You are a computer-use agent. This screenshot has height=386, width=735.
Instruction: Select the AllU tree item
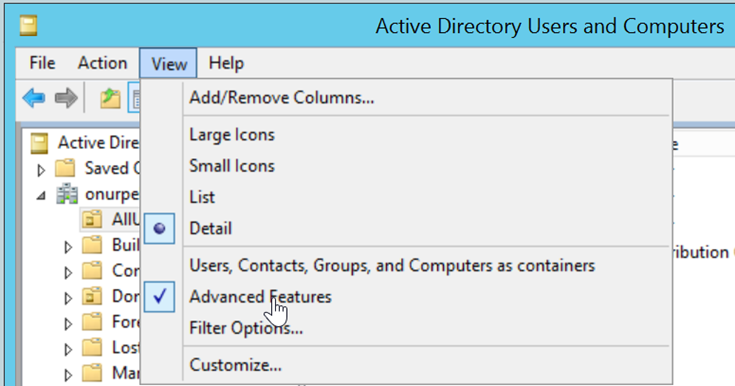110,219
